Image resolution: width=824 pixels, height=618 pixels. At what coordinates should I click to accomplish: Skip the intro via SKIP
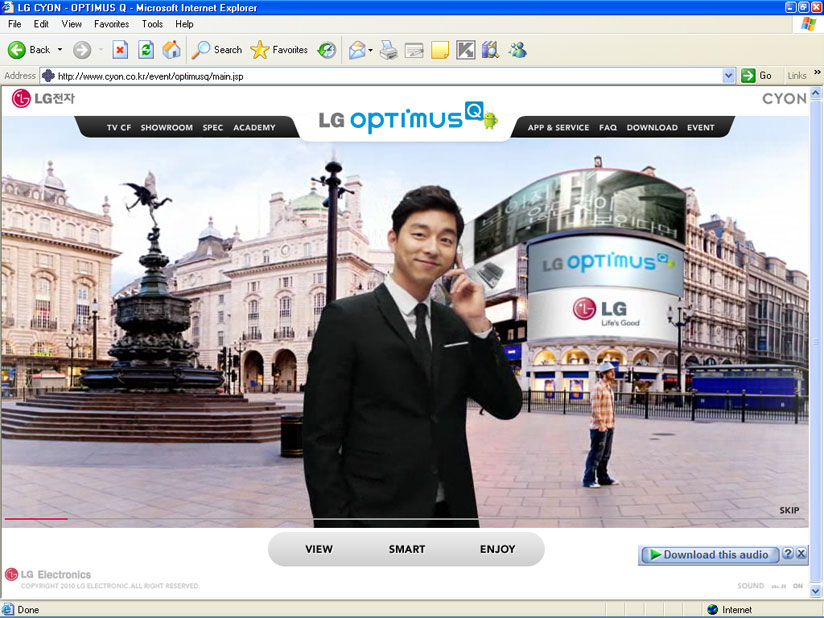point(789,510)
